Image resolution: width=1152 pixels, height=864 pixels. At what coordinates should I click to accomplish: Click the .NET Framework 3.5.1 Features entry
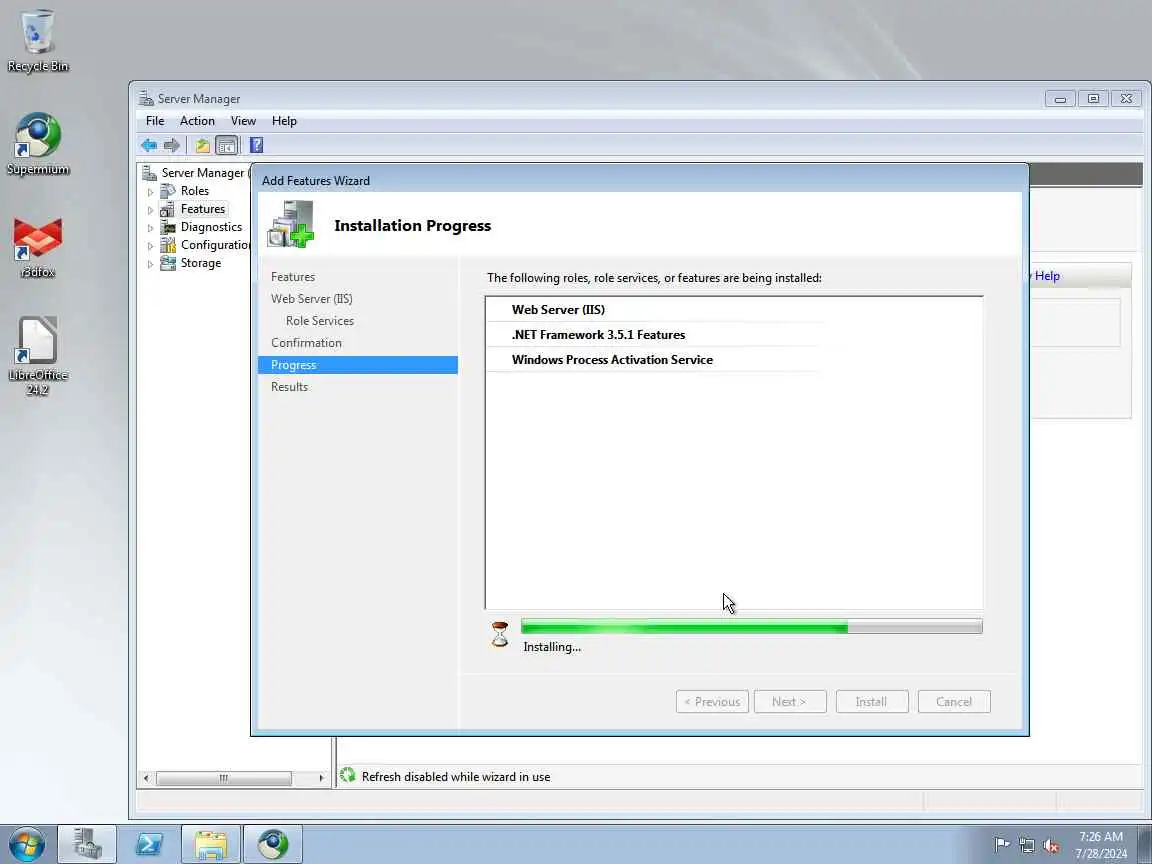[598, 335]
